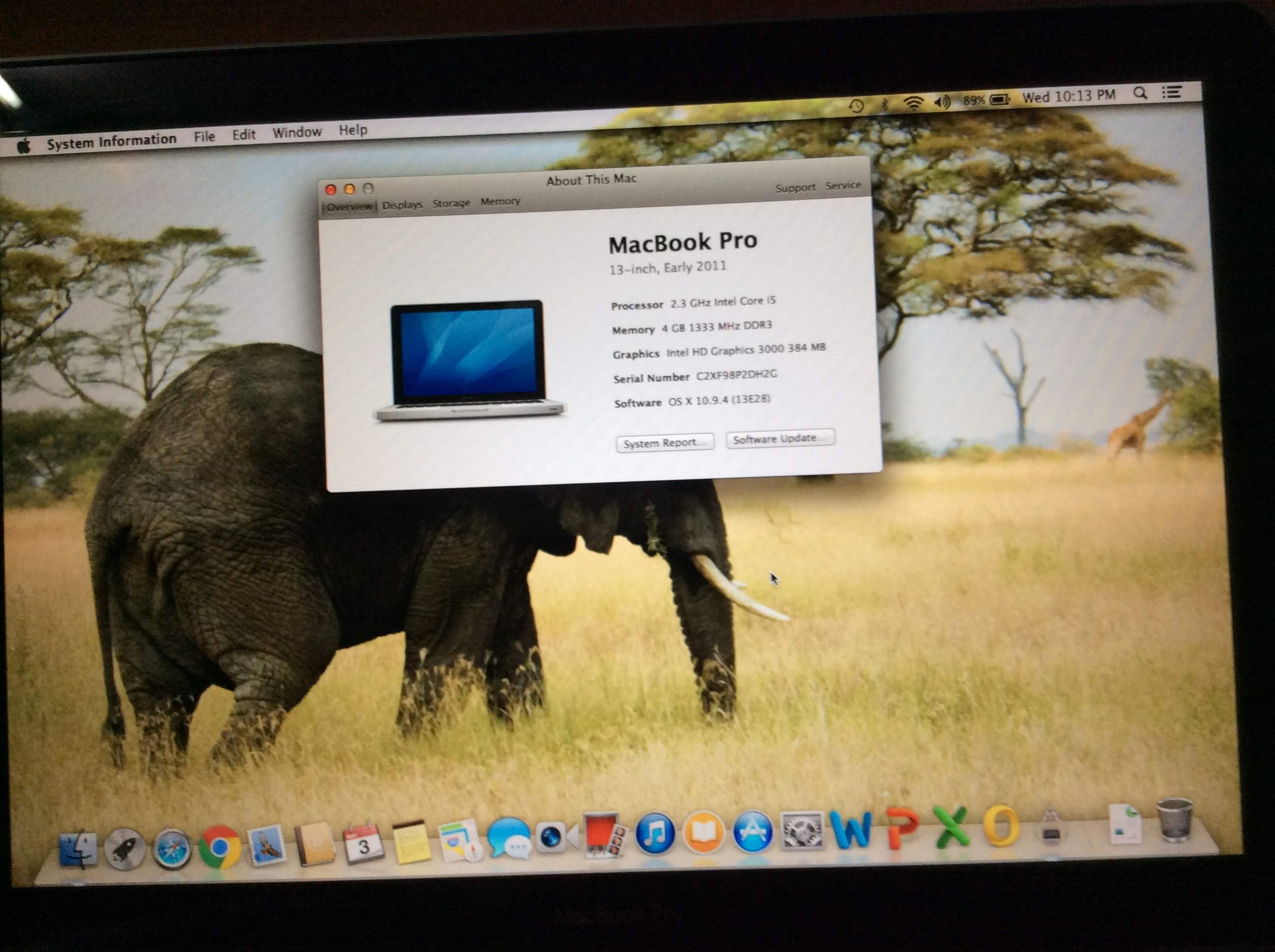
Task: Open the Support link
Action: [795, 188]
